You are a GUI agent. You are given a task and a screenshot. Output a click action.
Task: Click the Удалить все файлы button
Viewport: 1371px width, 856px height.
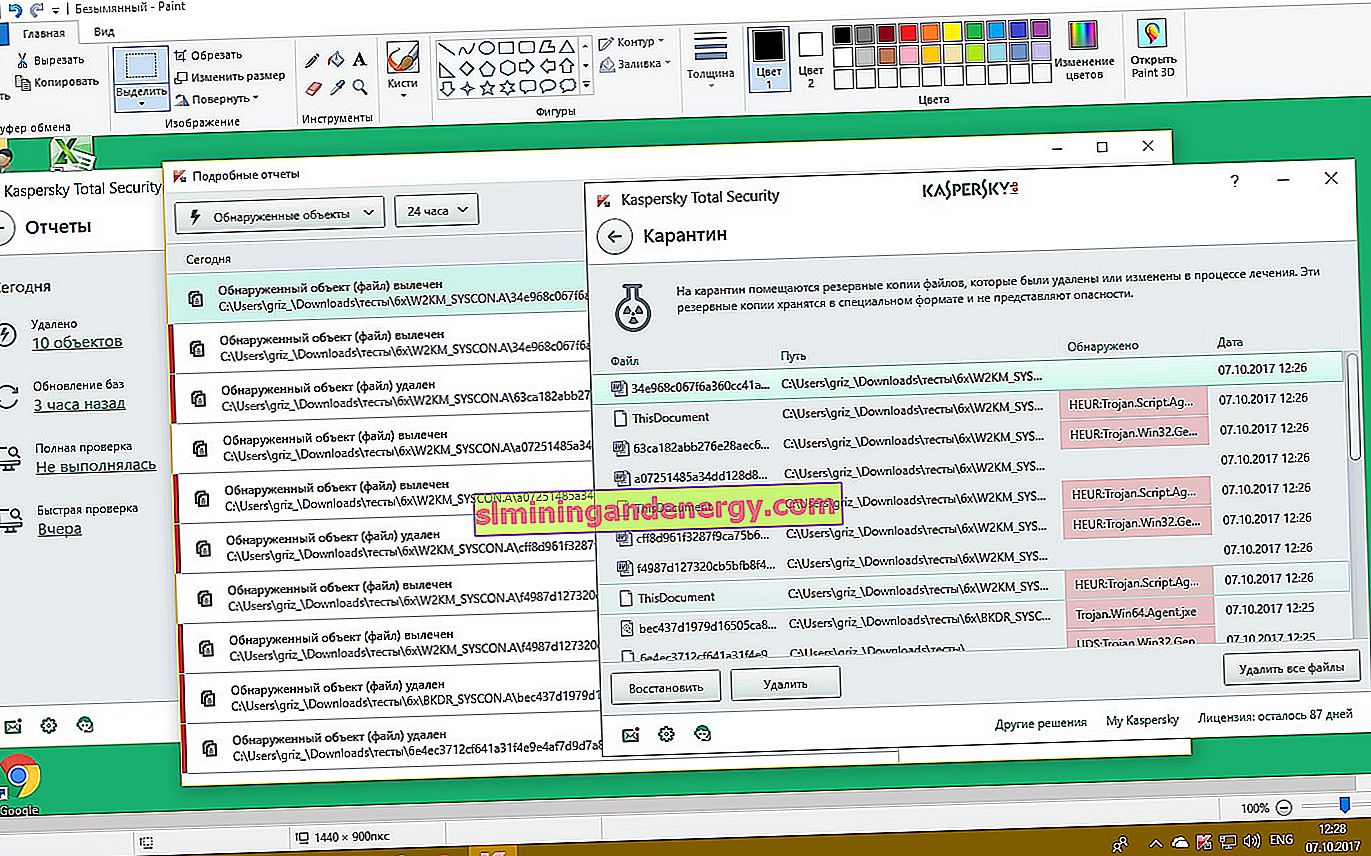click(x=1290, y=667)
